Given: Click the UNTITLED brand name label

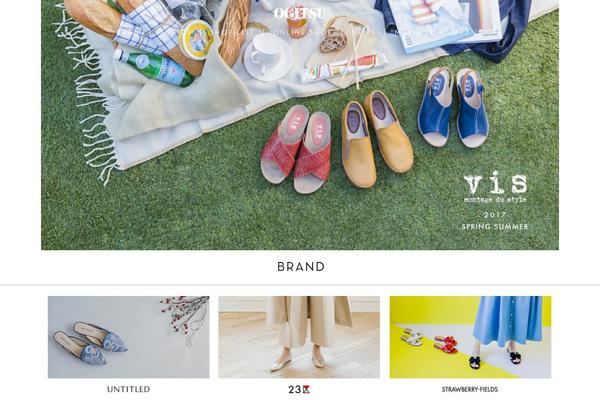Looking at the screenshot, I should coord(129,389).
